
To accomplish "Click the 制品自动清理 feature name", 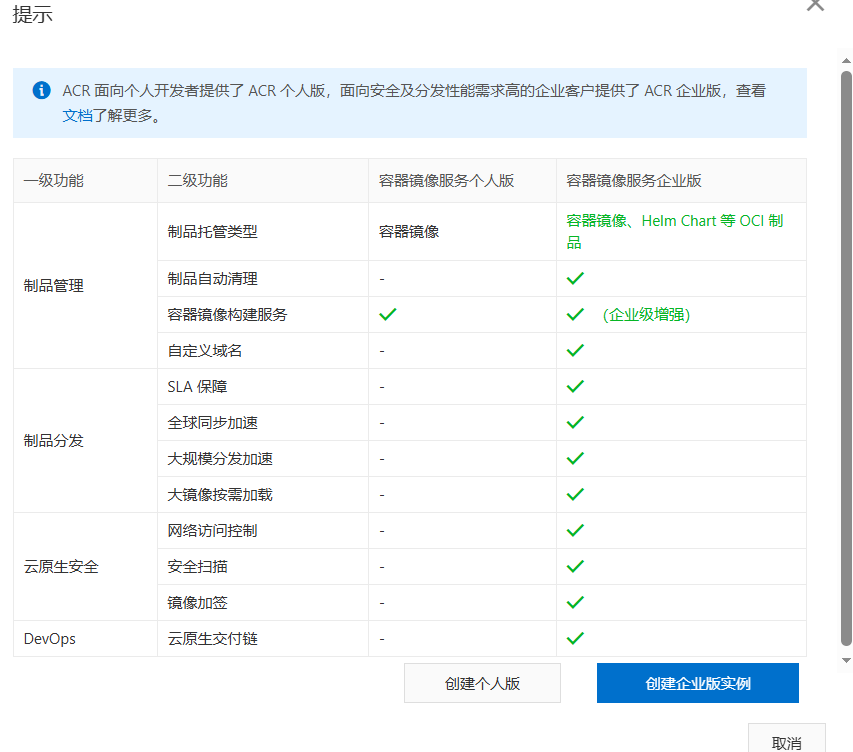I will [x=212, y=279].
